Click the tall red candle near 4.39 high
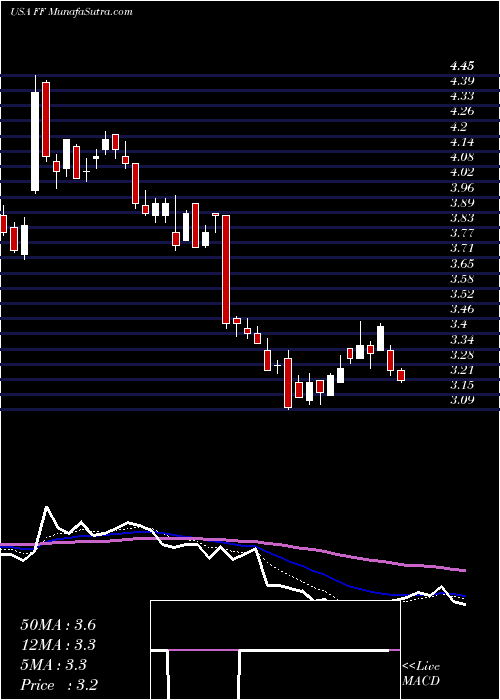Screen dimensions: 500x700 coord(46,120)
